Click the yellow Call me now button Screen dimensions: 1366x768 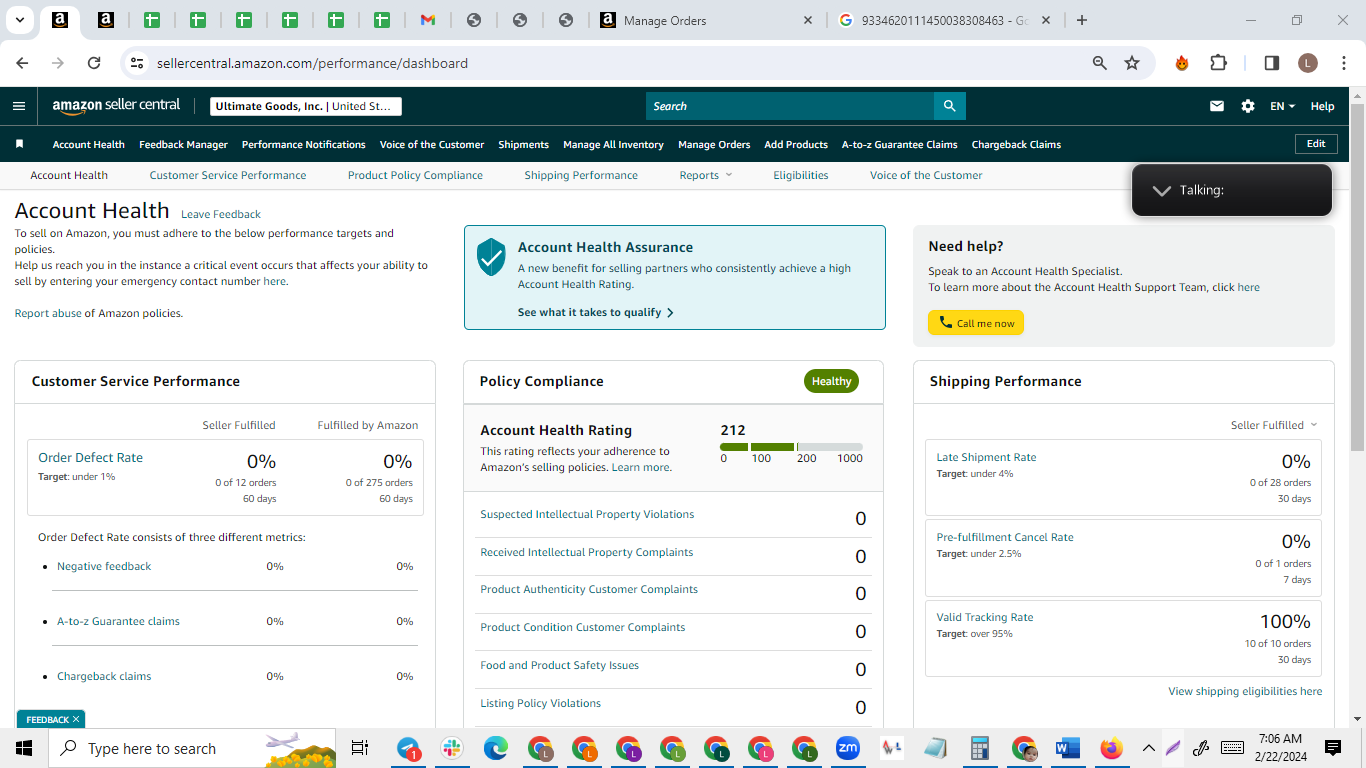tap(976, 323)
